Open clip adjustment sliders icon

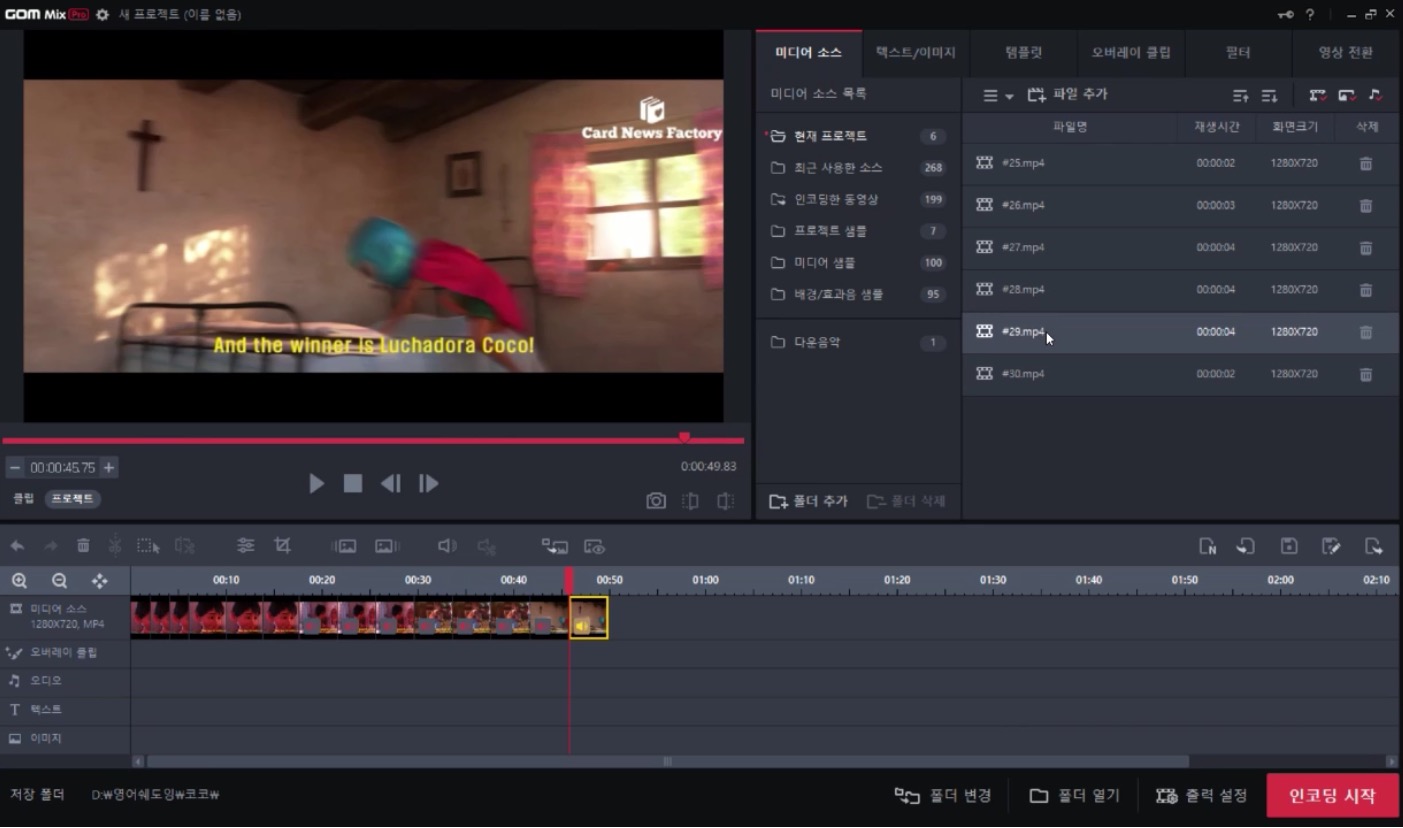pos(245,546)
